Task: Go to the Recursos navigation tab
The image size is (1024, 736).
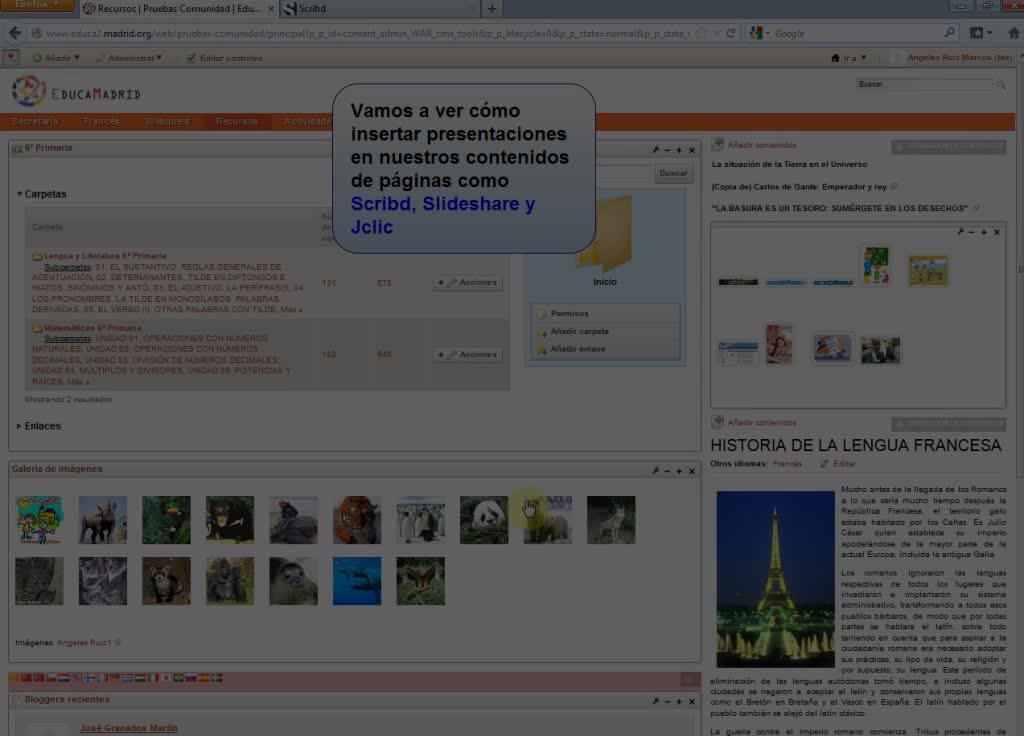Action: pos(236,121)
